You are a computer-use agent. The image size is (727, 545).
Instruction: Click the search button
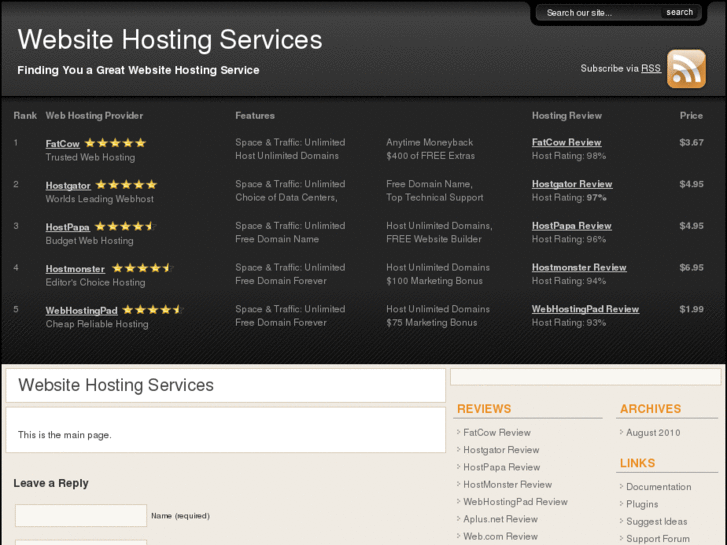point(679,13)
